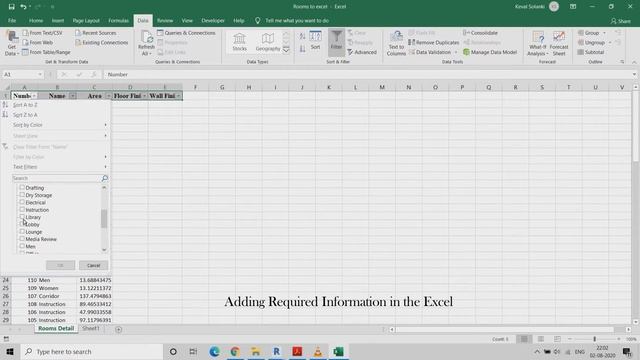Adjust the zoom slider in status bar

[594, 339]
